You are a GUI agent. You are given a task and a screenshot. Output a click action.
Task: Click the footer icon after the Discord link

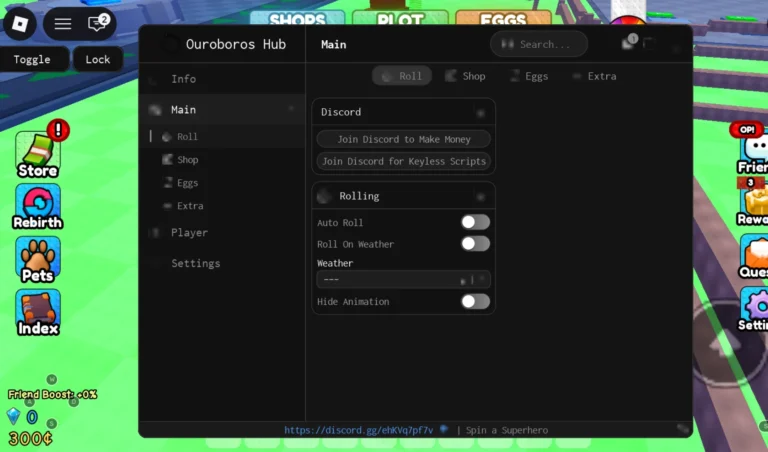click(x=444, y=429)
